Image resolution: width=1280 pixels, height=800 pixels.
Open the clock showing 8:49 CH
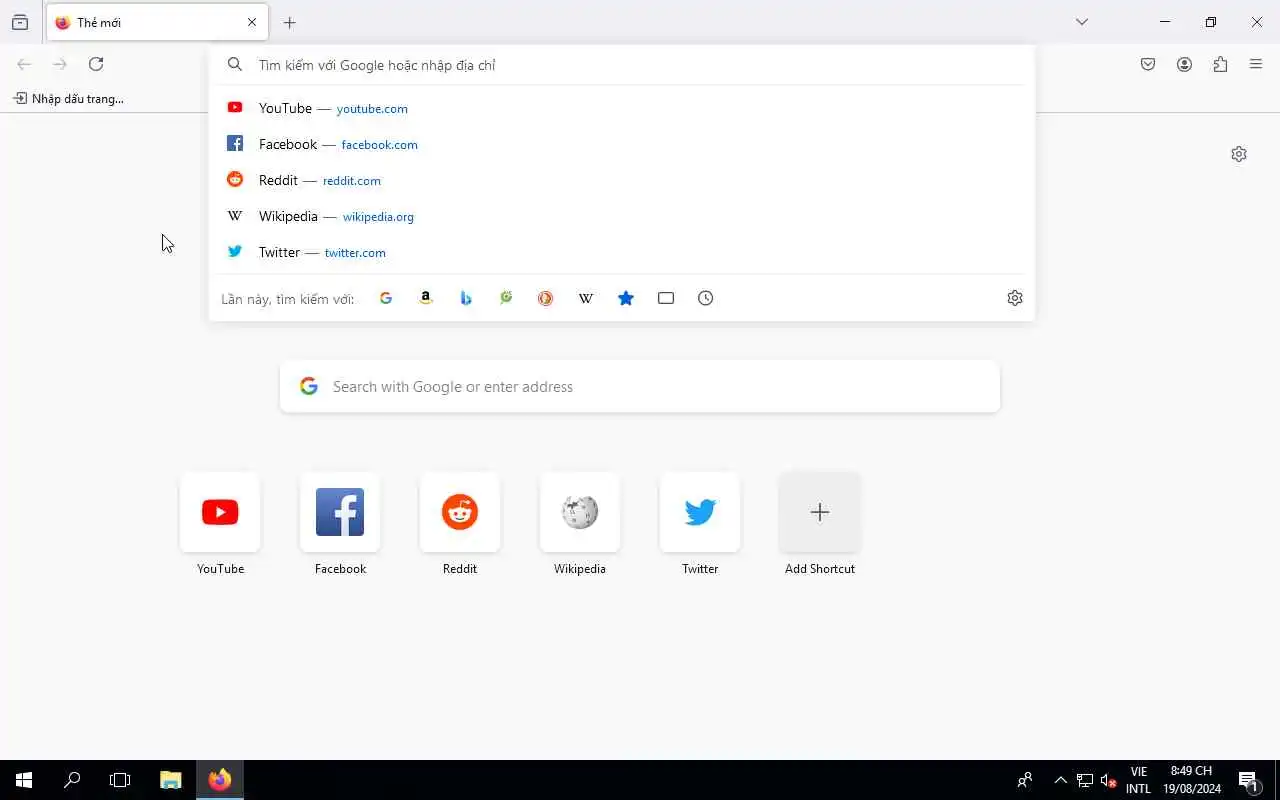tap(1192, 780)
